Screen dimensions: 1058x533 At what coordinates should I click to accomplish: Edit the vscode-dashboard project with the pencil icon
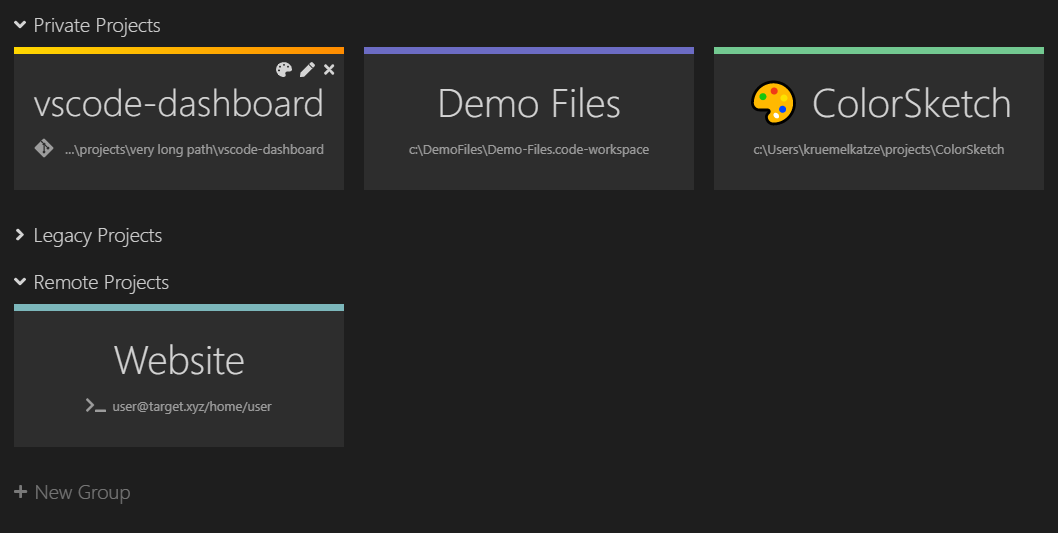[x=308, y=69]
